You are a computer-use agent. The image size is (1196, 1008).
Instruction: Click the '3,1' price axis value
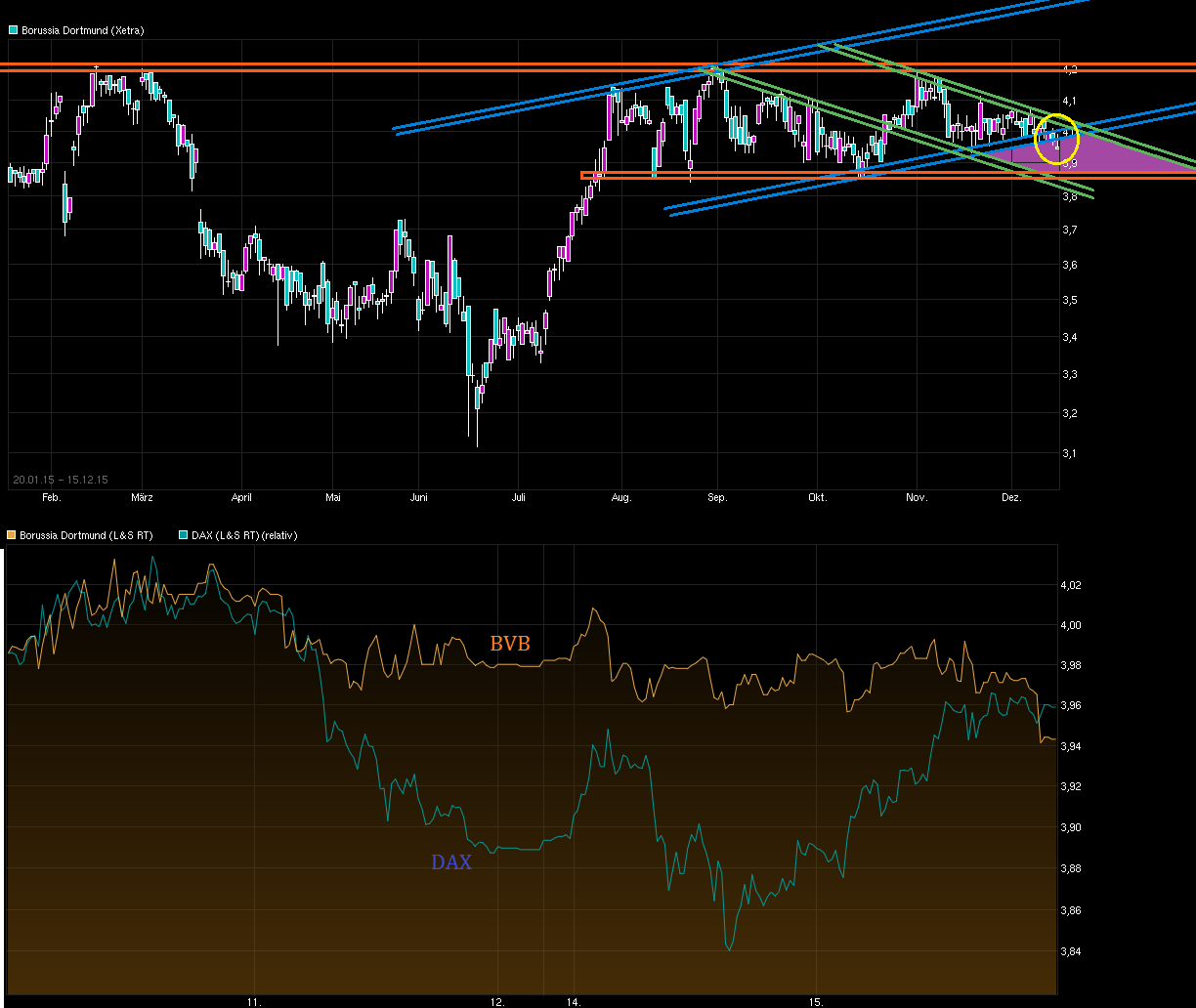coord(1071,453)
